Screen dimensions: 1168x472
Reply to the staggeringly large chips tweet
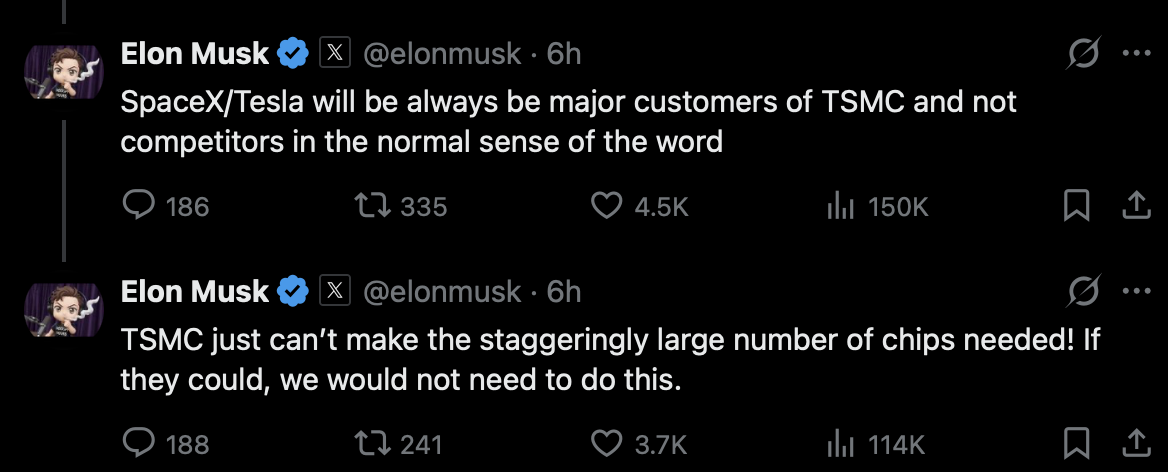tap(136, 443)
